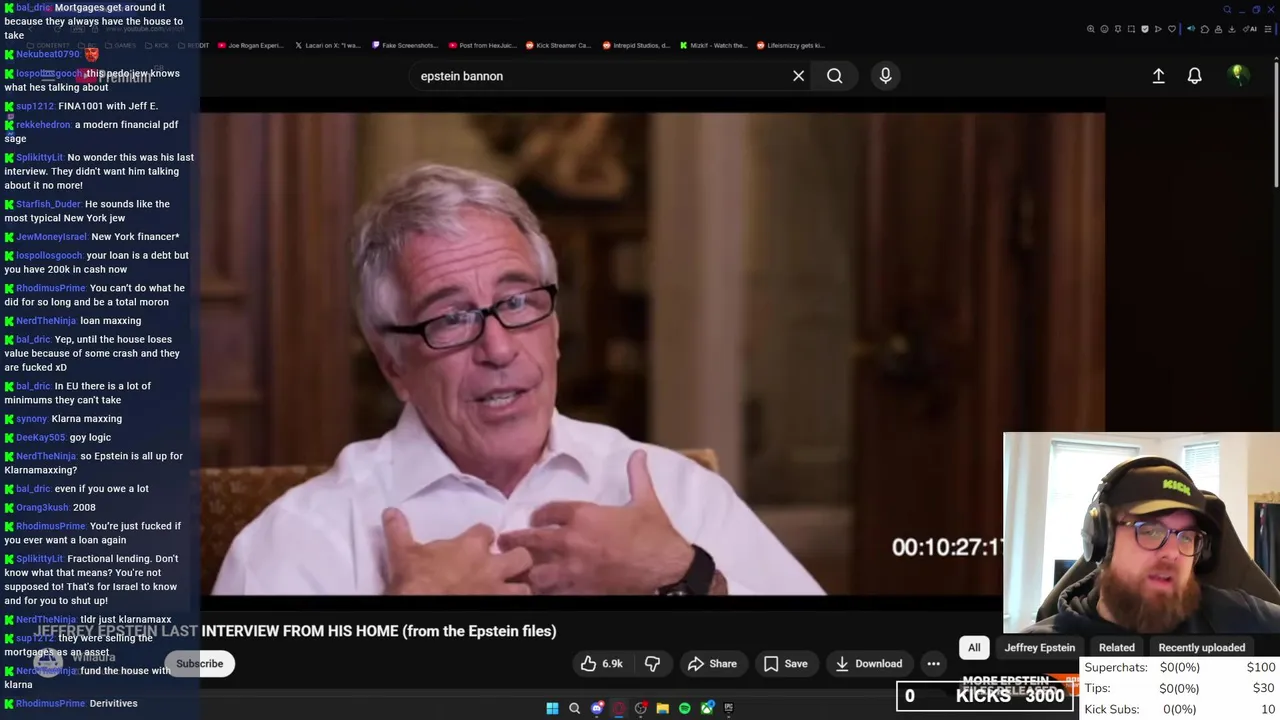
Task: Open the YouTube account avatar menu
Action: coord(1238,75)
